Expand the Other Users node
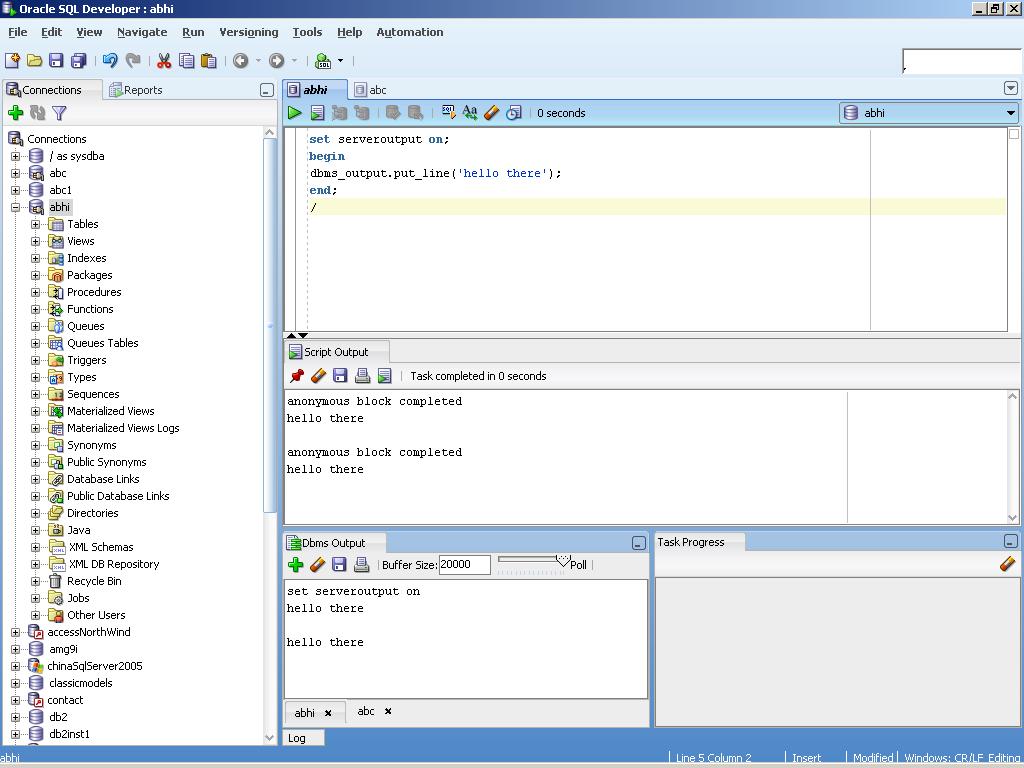 coord(35,615)
